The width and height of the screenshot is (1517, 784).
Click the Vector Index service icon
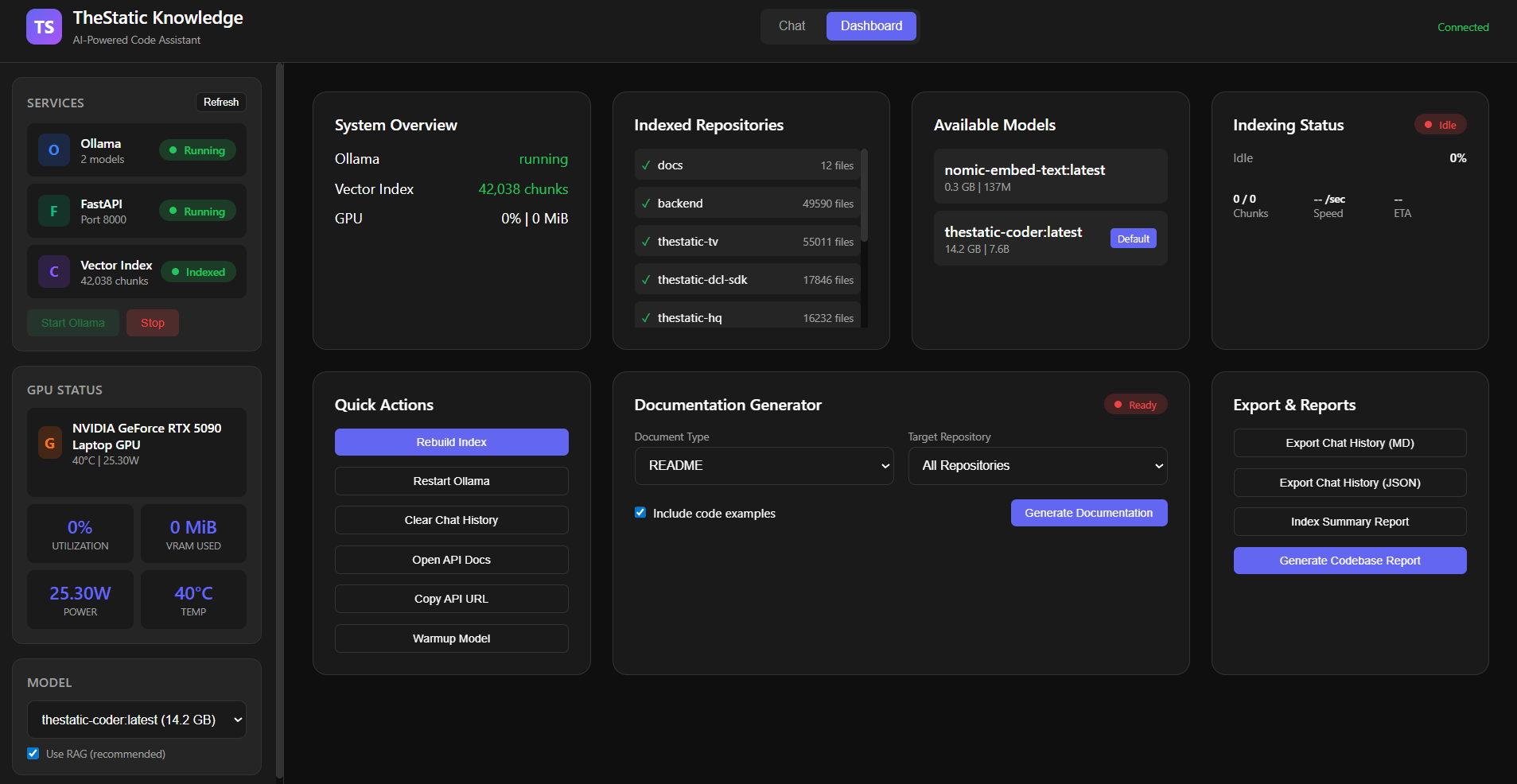coord(54,272)
